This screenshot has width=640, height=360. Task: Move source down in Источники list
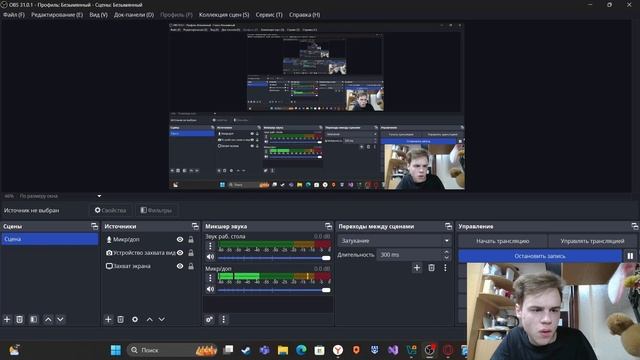pyautogui.click(x=162, y=319)
